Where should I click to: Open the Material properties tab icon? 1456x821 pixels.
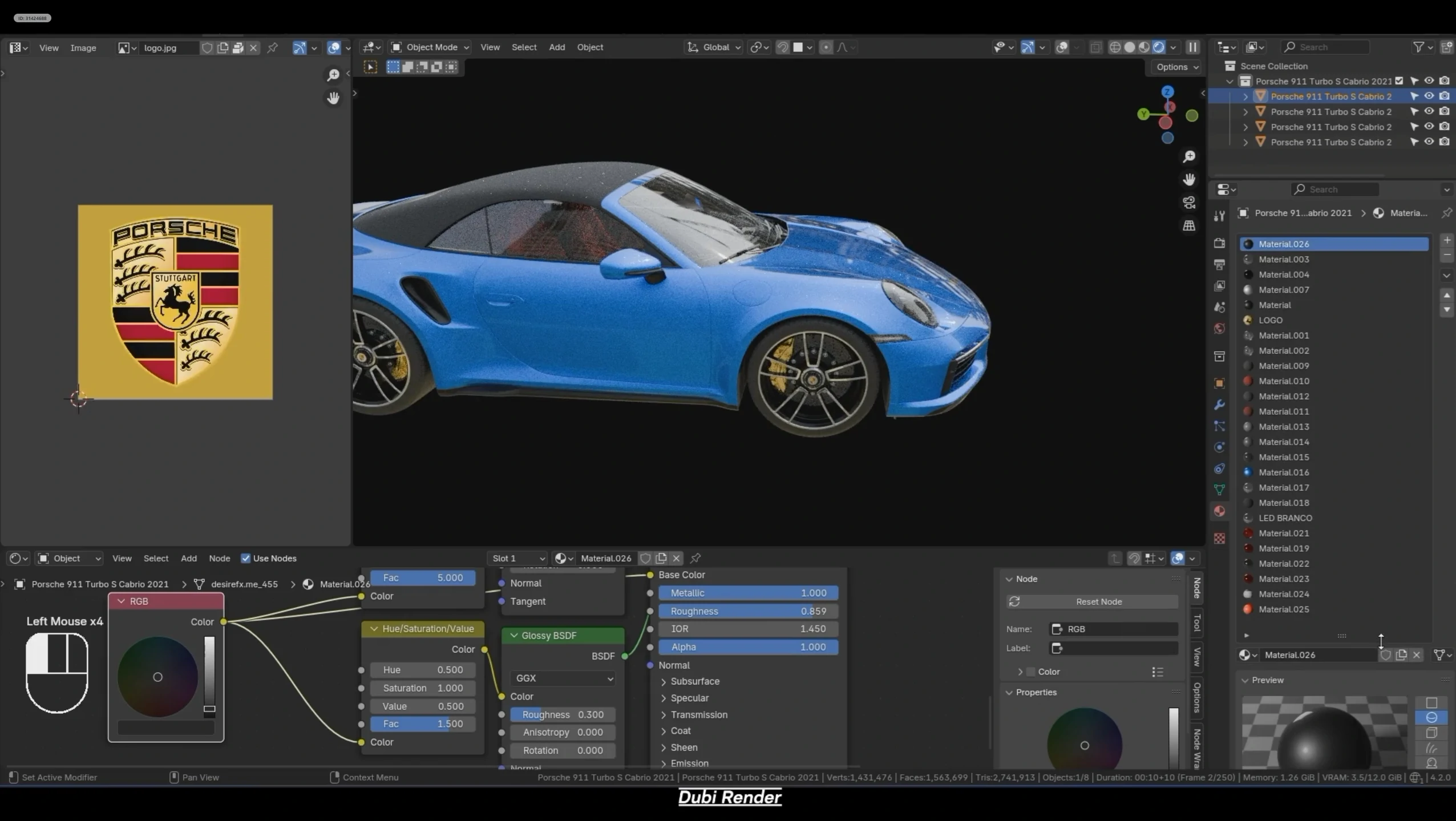[1219, 511]
